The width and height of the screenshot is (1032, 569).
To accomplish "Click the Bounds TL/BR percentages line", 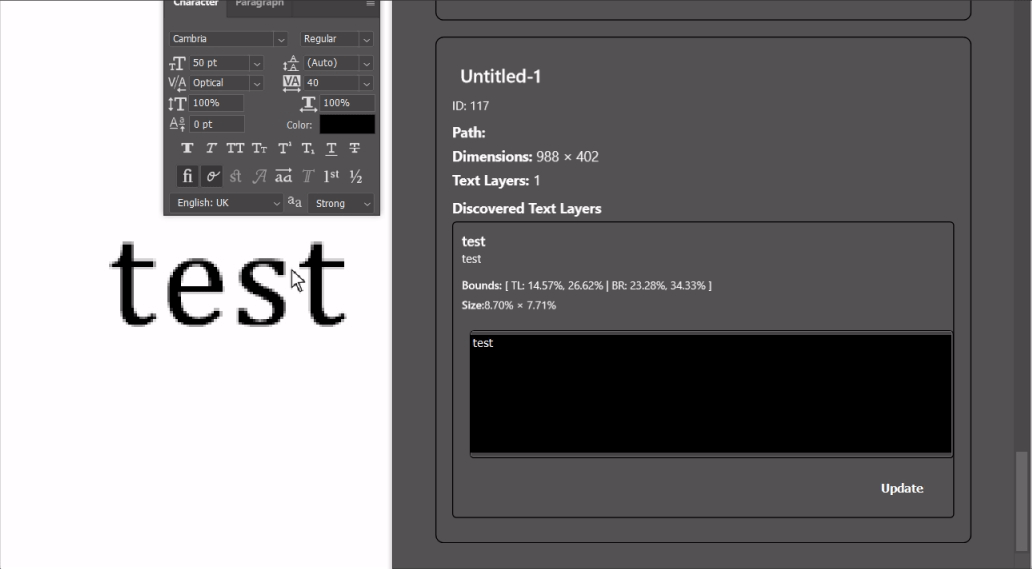I will (587, 285).
